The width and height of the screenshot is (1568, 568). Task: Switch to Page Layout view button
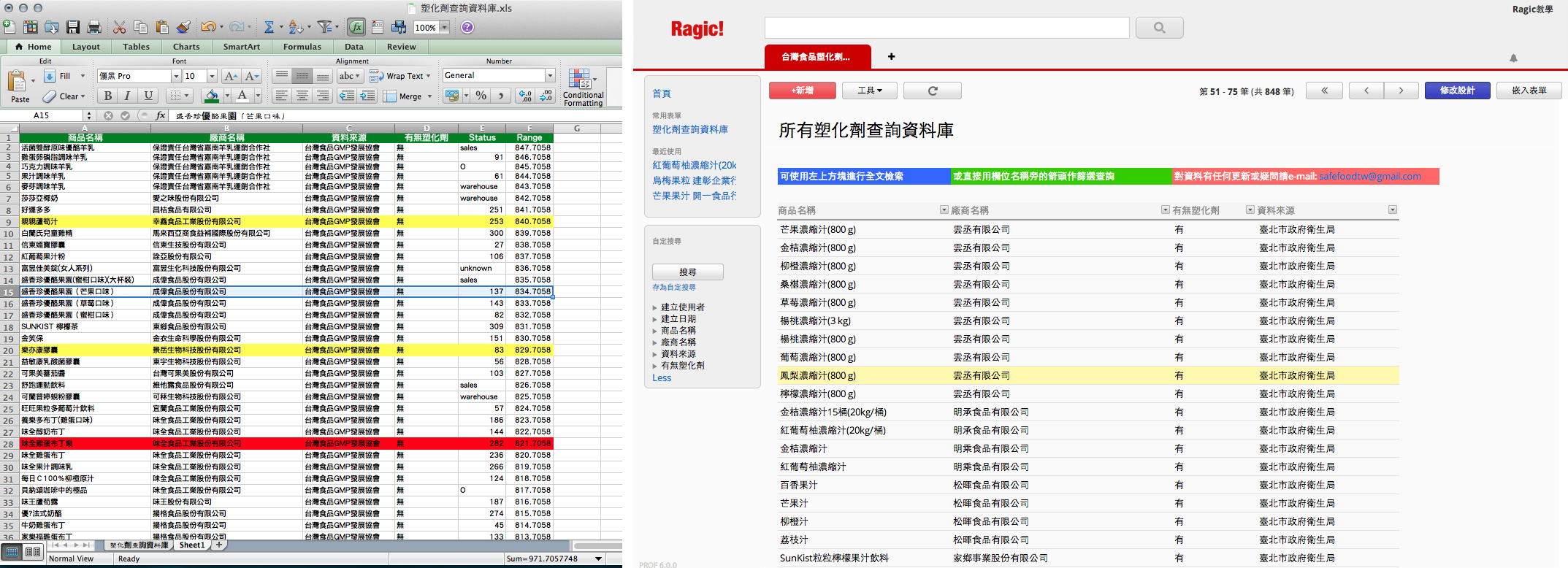(33, 552)
